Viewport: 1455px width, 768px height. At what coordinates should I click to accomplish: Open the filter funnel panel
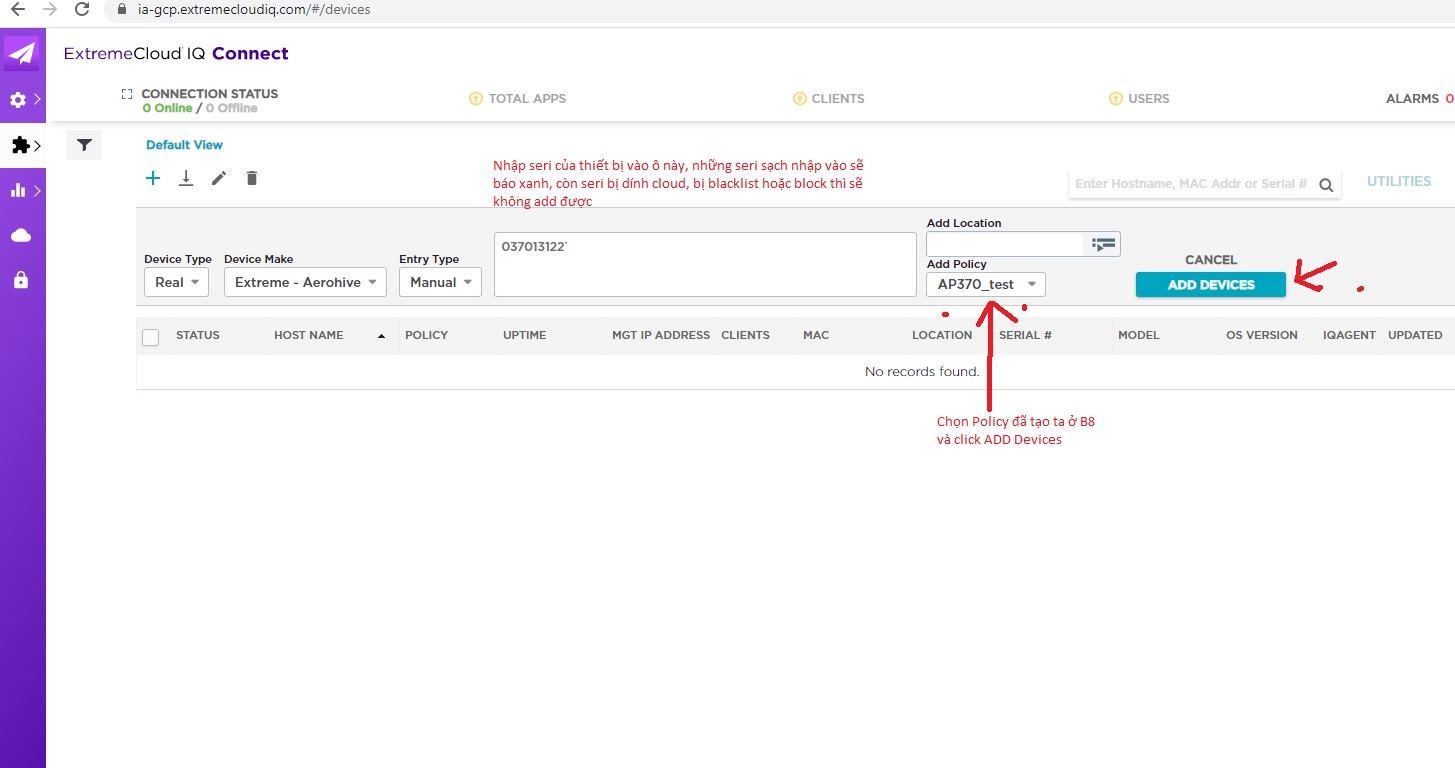coord(84,146)
